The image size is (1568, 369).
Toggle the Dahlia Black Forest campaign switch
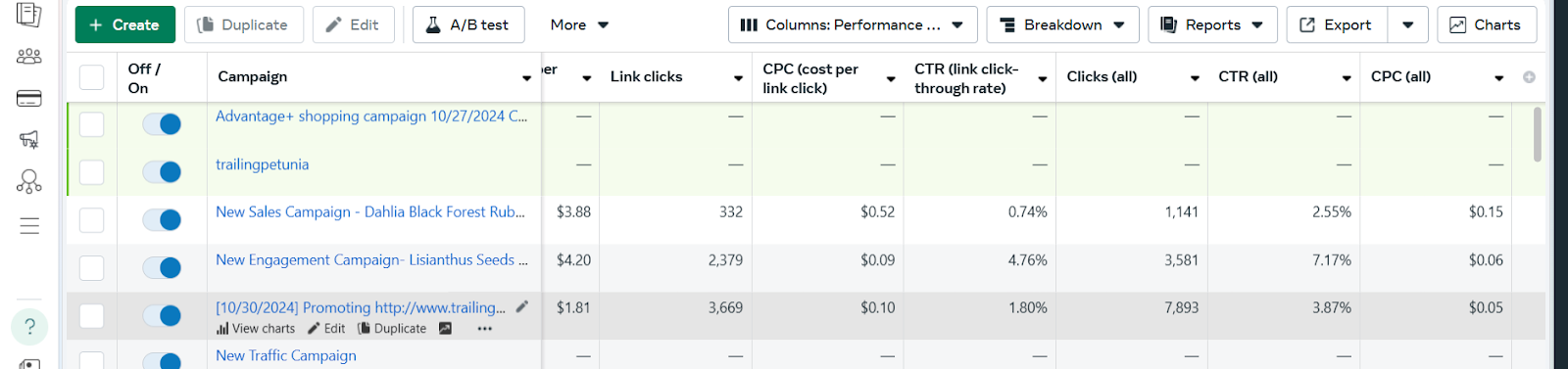click(x=162, y=220)
